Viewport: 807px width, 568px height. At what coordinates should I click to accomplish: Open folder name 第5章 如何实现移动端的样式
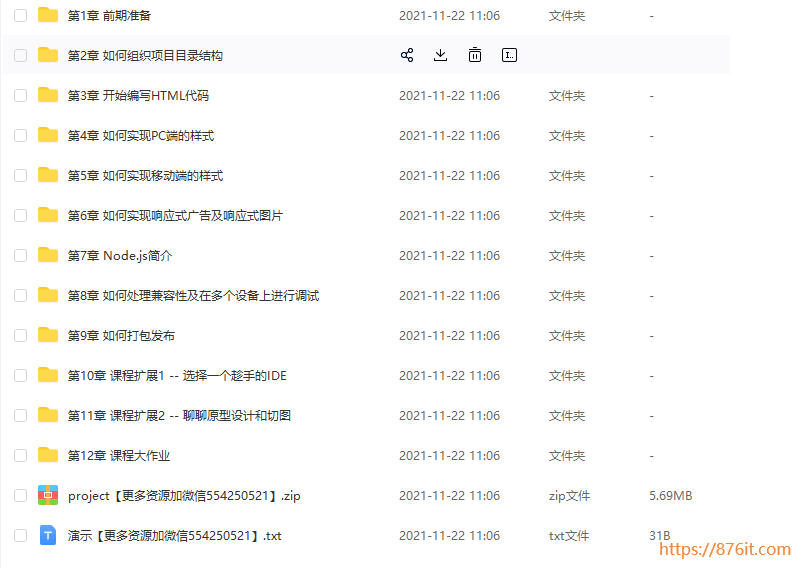click(x=145, y=176)
